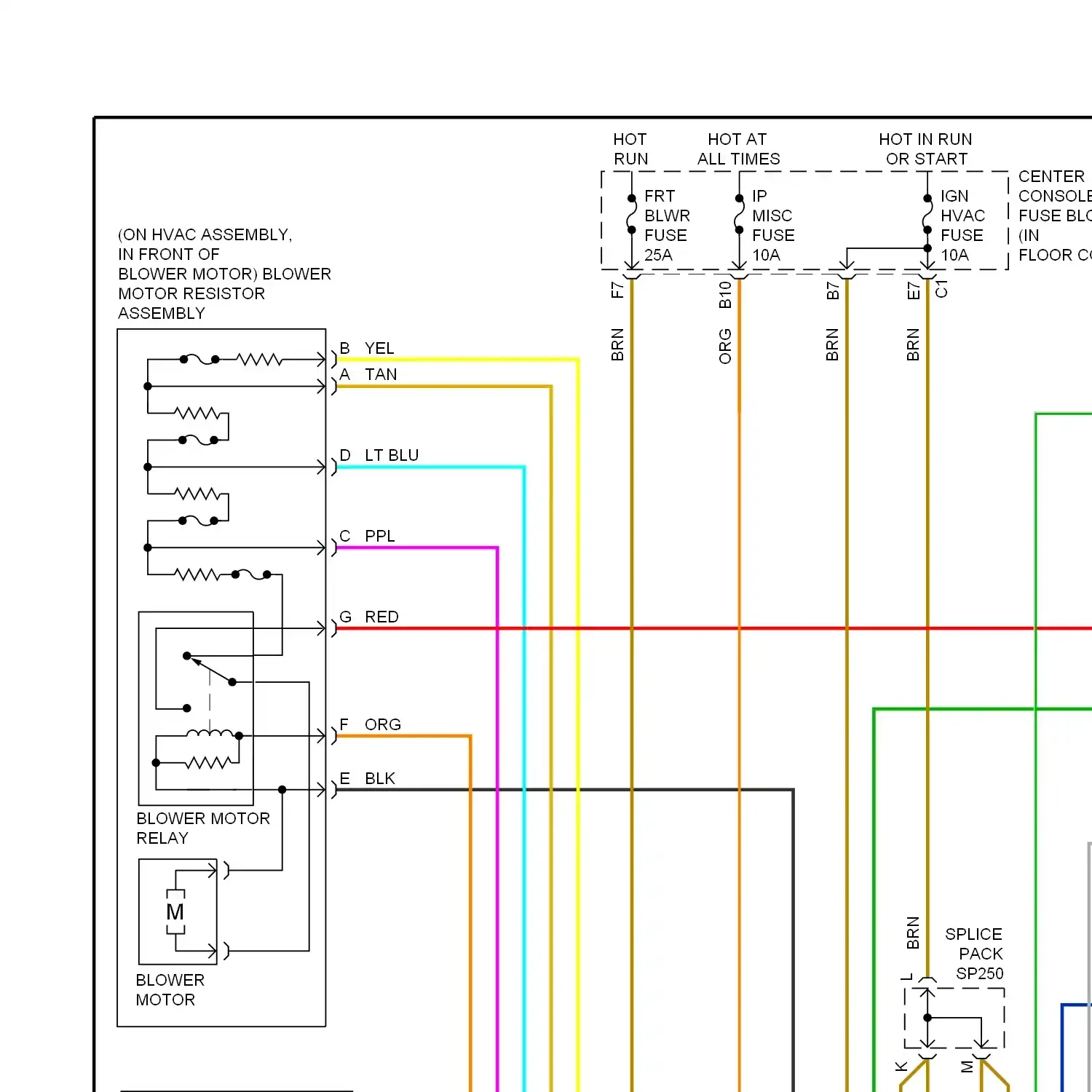Click the 'BLOWER MOTOR RESISTOR ASSEMBLY' description text

[224, 274]
